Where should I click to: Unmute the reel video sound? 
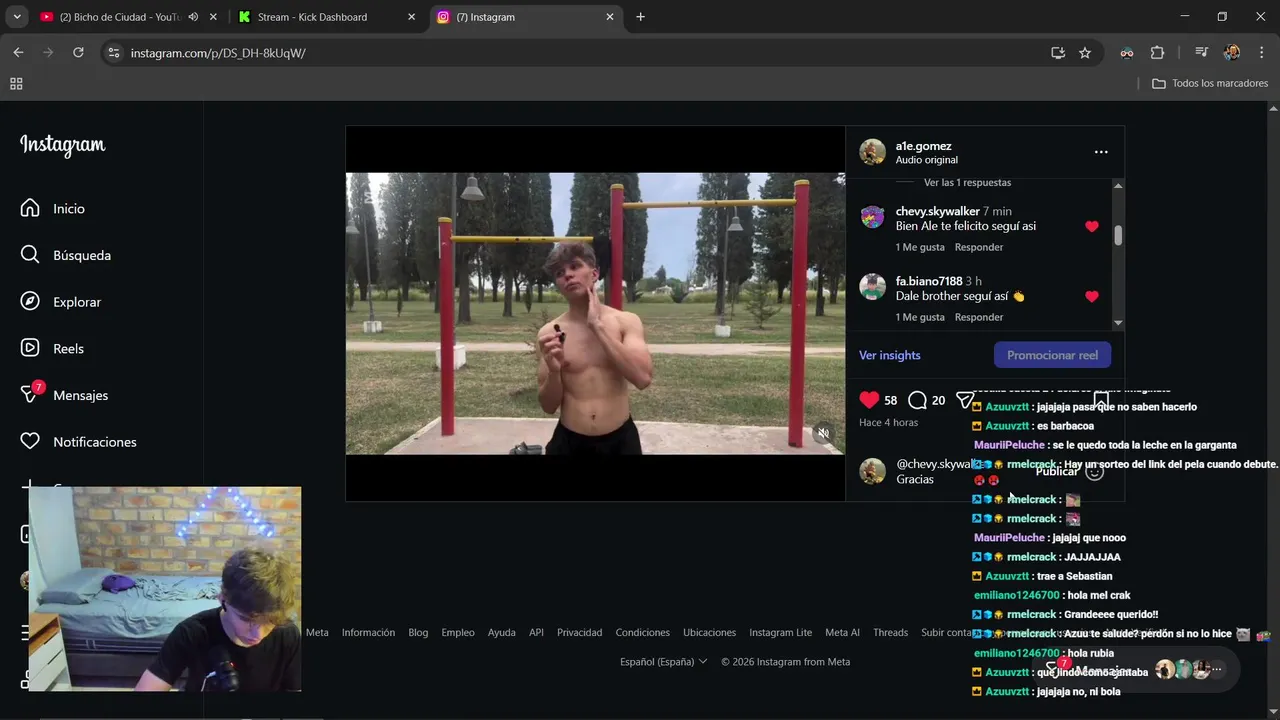(x=823, y=433)
